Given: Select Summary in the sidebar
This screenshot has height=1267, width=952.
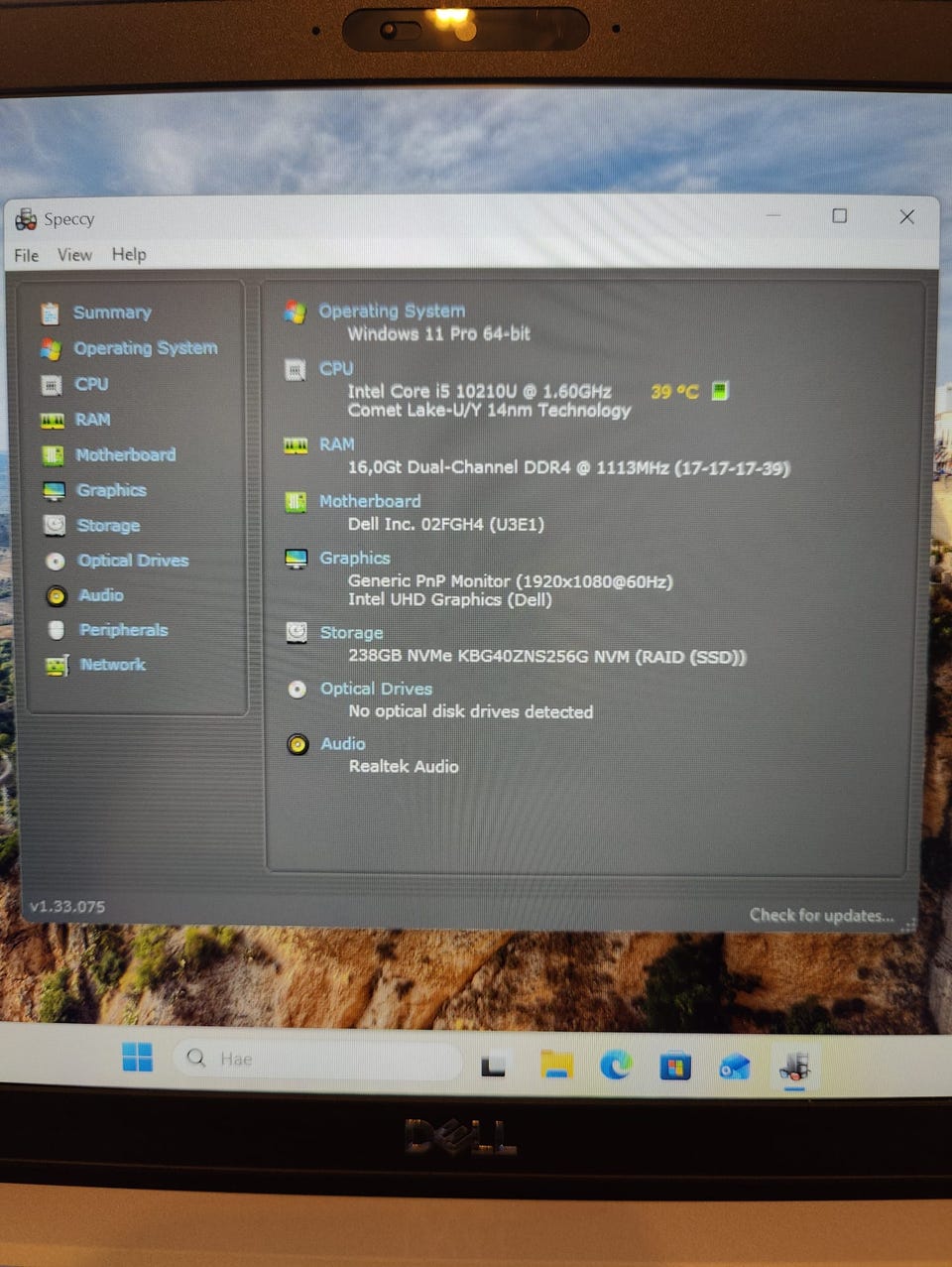Looking at the screenshot, I should click(x=112, y=313).
